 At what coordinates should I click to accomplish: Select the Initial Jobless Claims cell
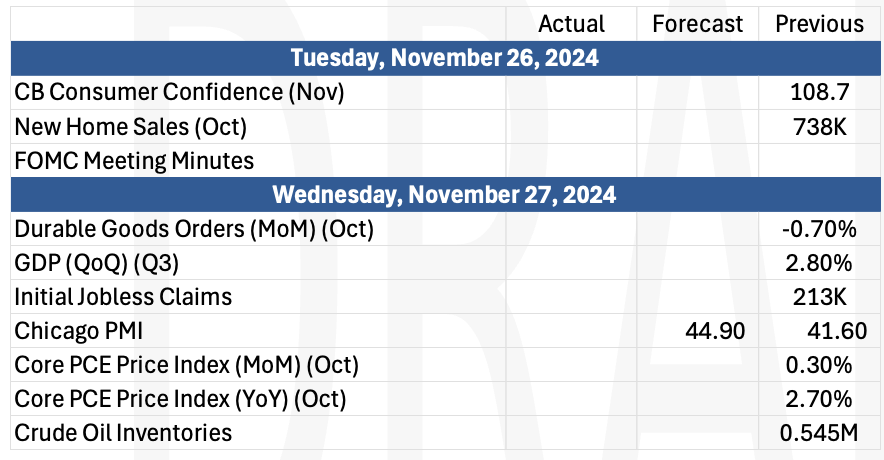tap(258, 297)
